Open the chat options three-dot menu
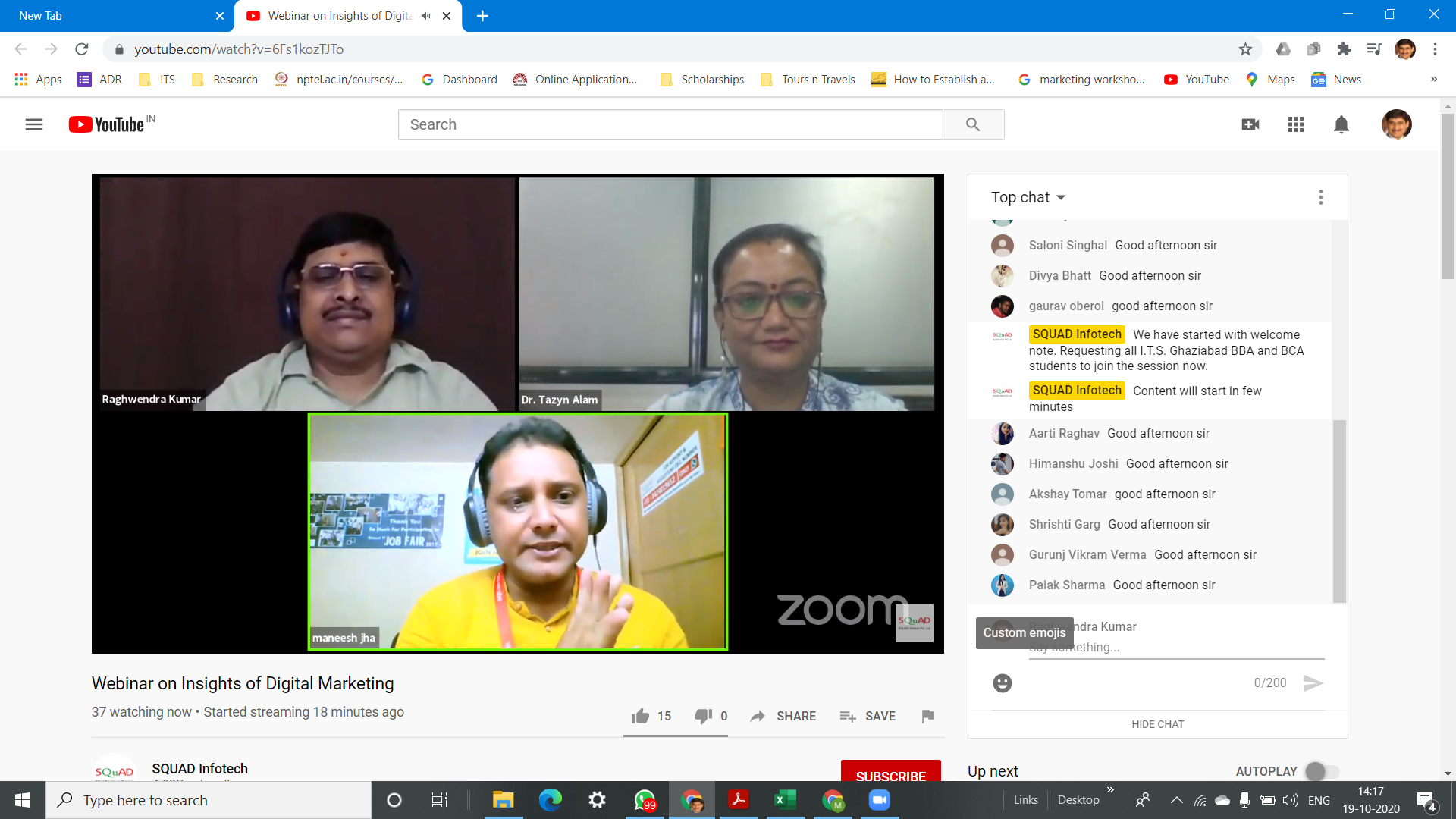The image size is (1456, 819). [x=1321, y=197]
